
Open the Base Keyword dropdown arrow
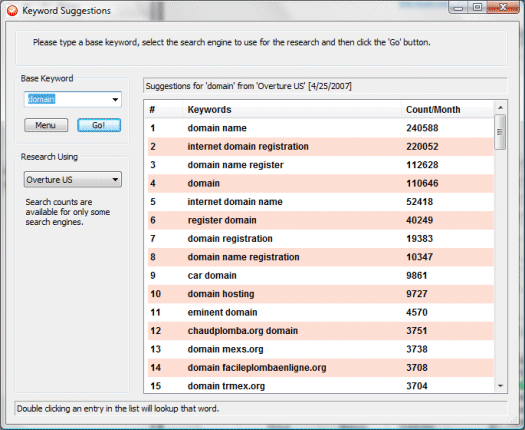pyautogui.click(x=115, y=99)
